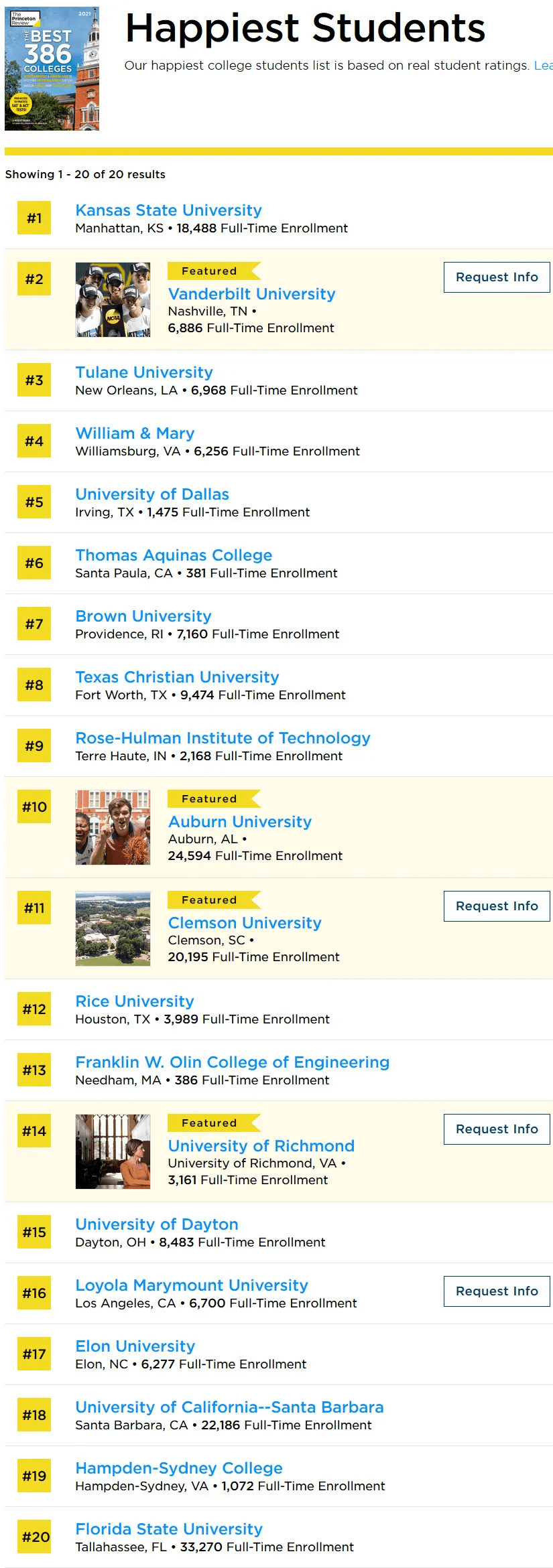Click the #10 rank badge
The image size is (553, 1568).
[34, 806]
